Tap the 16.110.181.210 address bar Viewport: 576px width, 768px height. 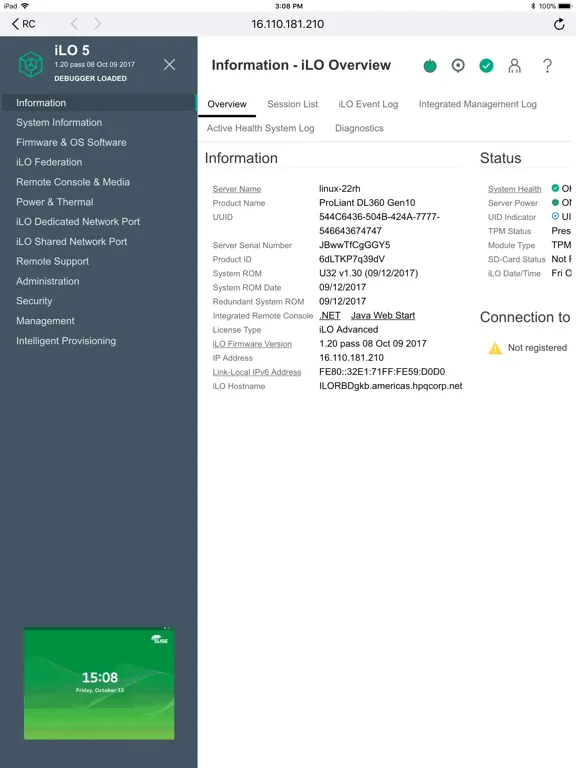pos(288,24)
